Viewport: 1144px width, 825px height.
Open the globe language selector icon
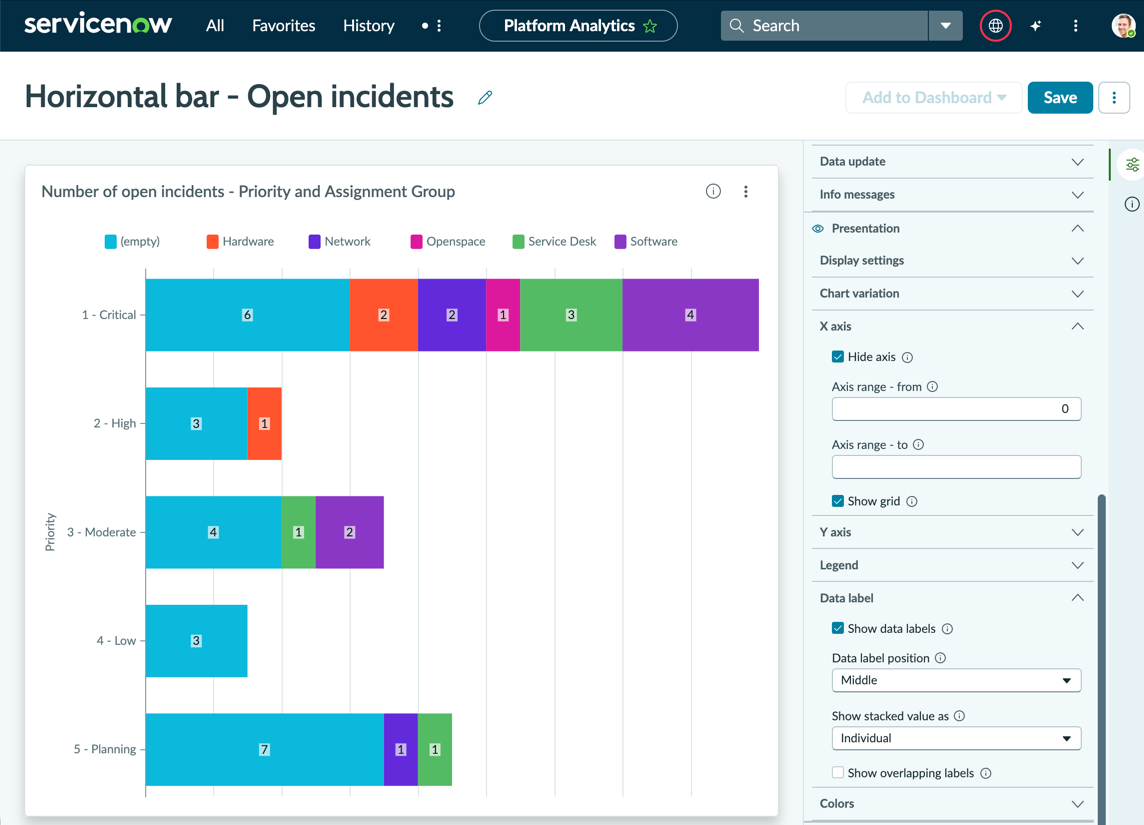pos(995,26)
